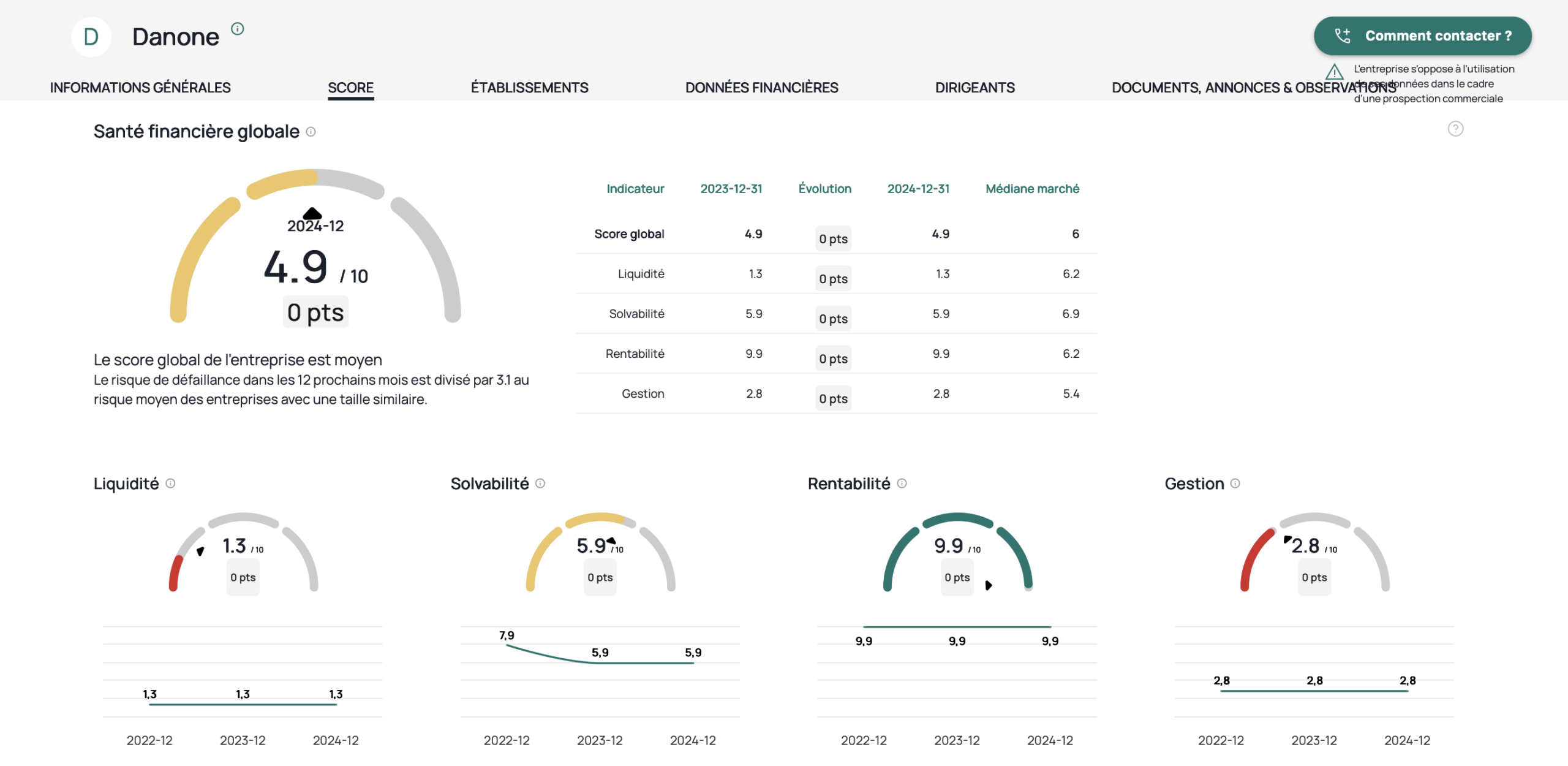The width and height of the screenshot is (1568, 766).
Task: Click the 'Comment contacter ?' button
Action: (1422, 36)
